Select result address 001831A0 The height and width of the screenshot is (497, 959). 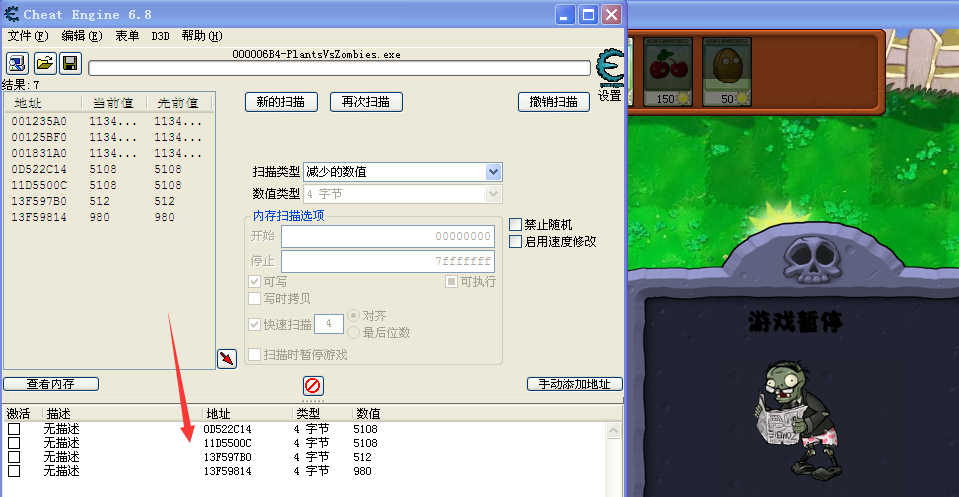pos(39,153)
